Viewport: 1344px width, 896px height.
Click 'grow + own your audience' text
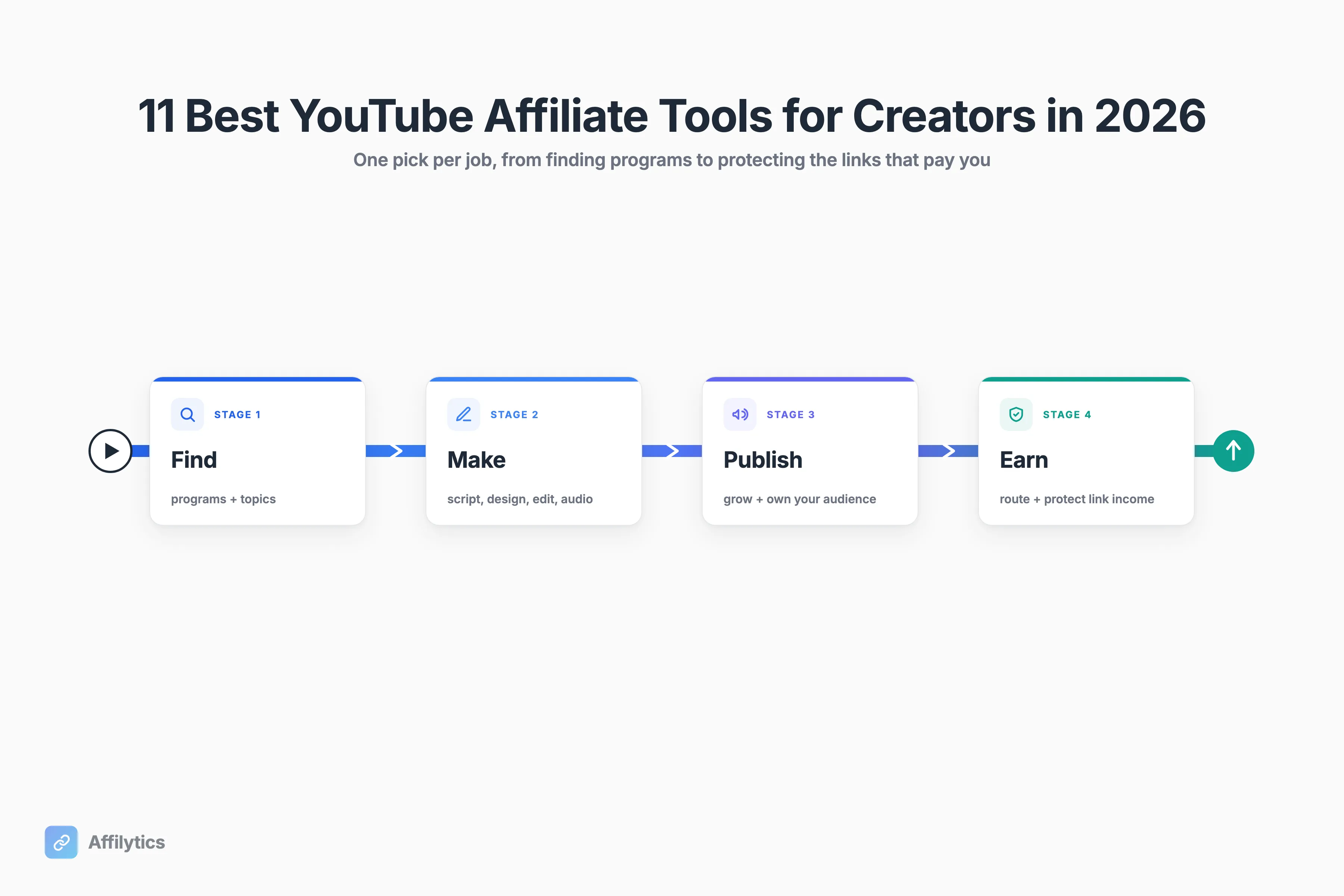click(x=799, y=499)
